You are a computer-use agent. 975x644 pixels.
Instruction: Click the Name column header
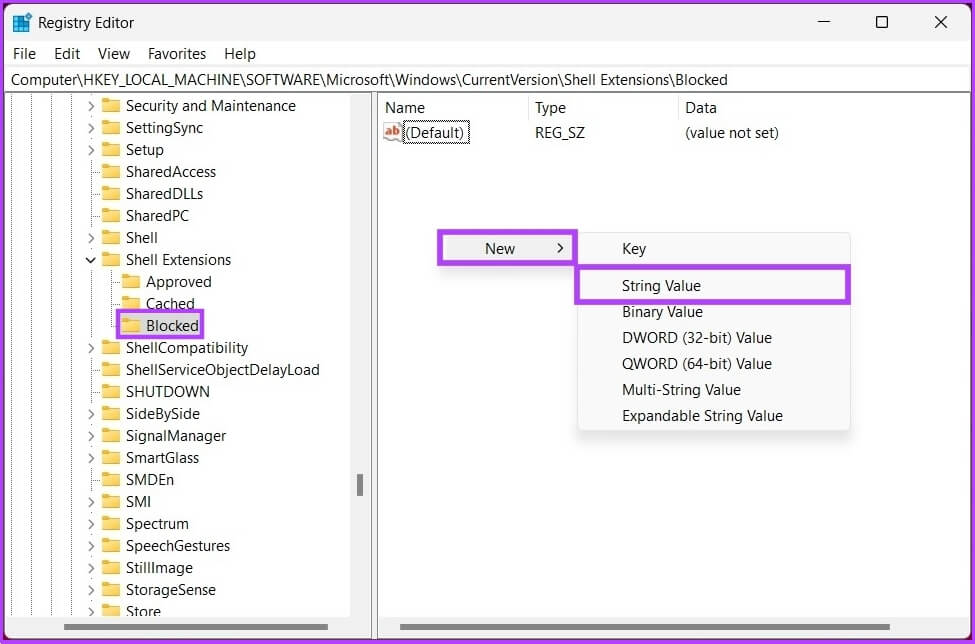pyautogui.click(x=454, y=108)
